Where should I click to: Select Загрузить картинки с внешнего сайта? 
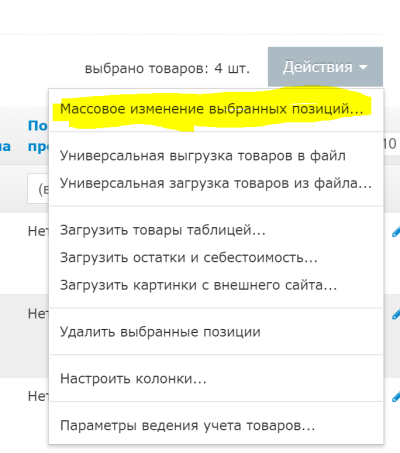[198, 285]
